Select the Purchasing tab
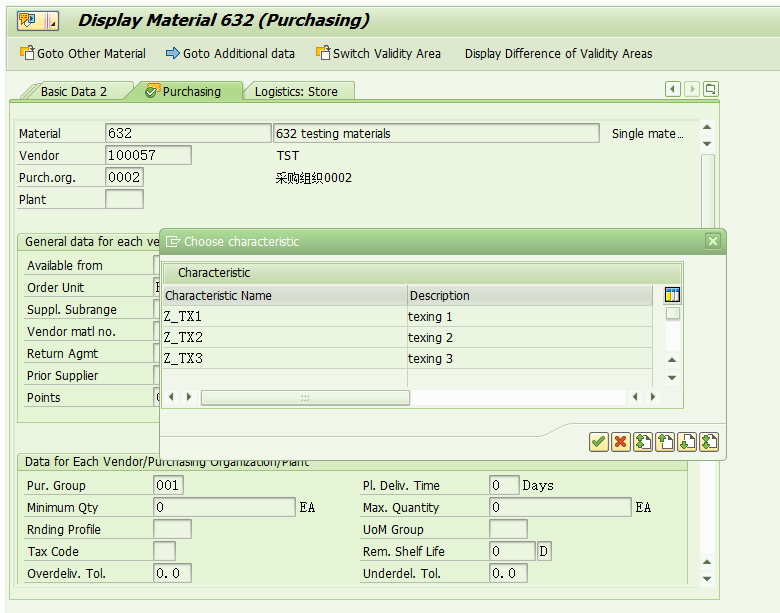Image resolution: width=780 pixels, height=613 pixels. pyautogui.click(x=184, y=92)
